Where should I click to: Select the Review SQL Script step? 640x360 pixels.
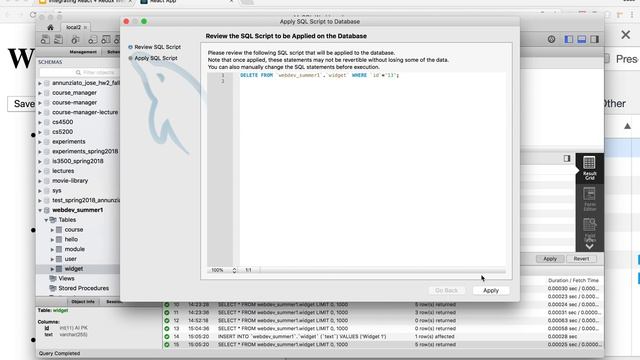[155, 47]
